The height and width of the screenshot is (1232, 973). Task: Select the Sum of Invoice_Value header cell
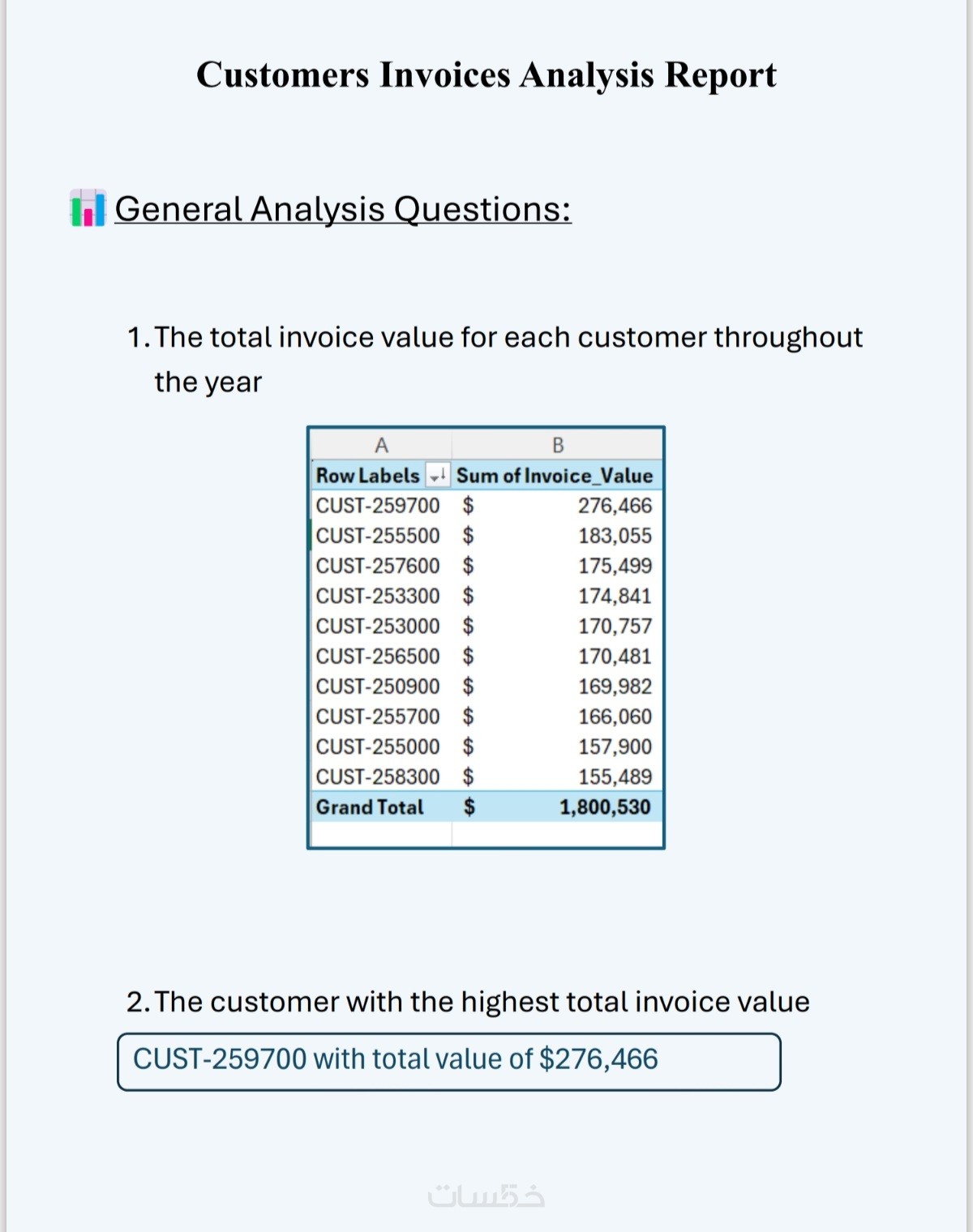555,476
